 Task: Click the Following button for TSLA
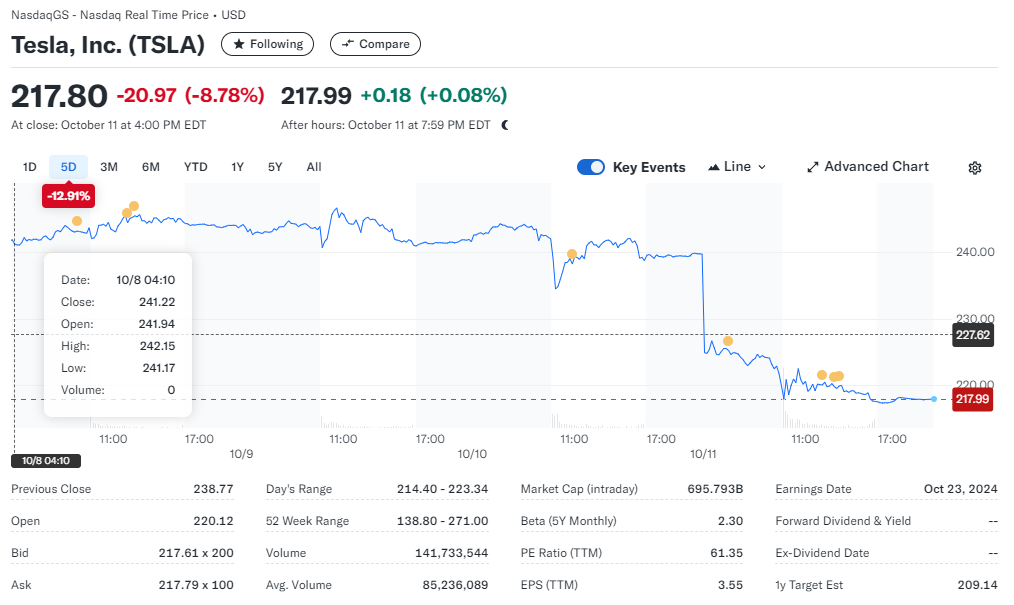(x=267, y=44)
